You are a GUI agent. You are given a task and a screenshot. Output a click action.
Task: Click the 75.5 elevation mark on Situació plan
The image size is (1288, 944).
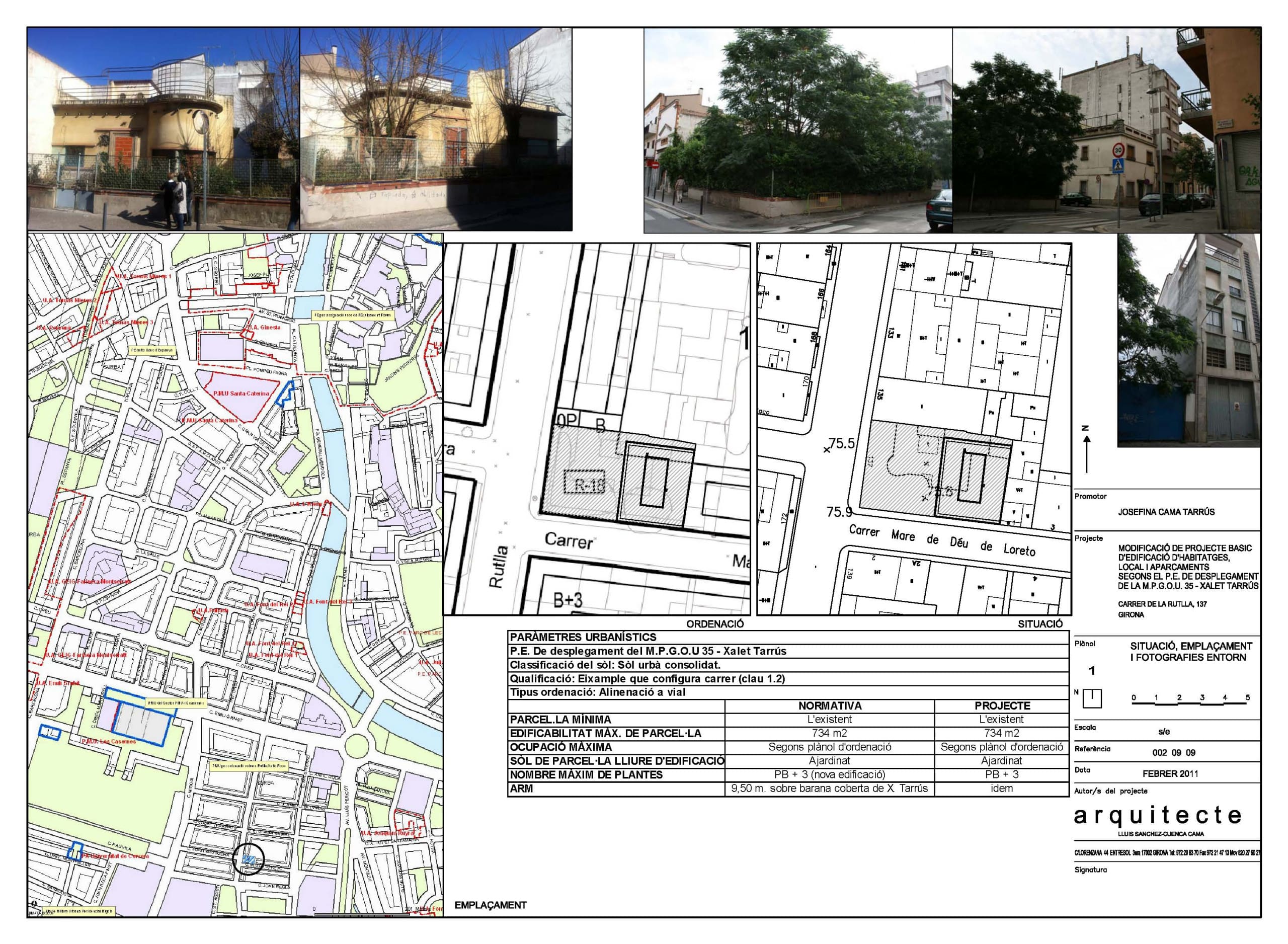[x=841, y=443]
